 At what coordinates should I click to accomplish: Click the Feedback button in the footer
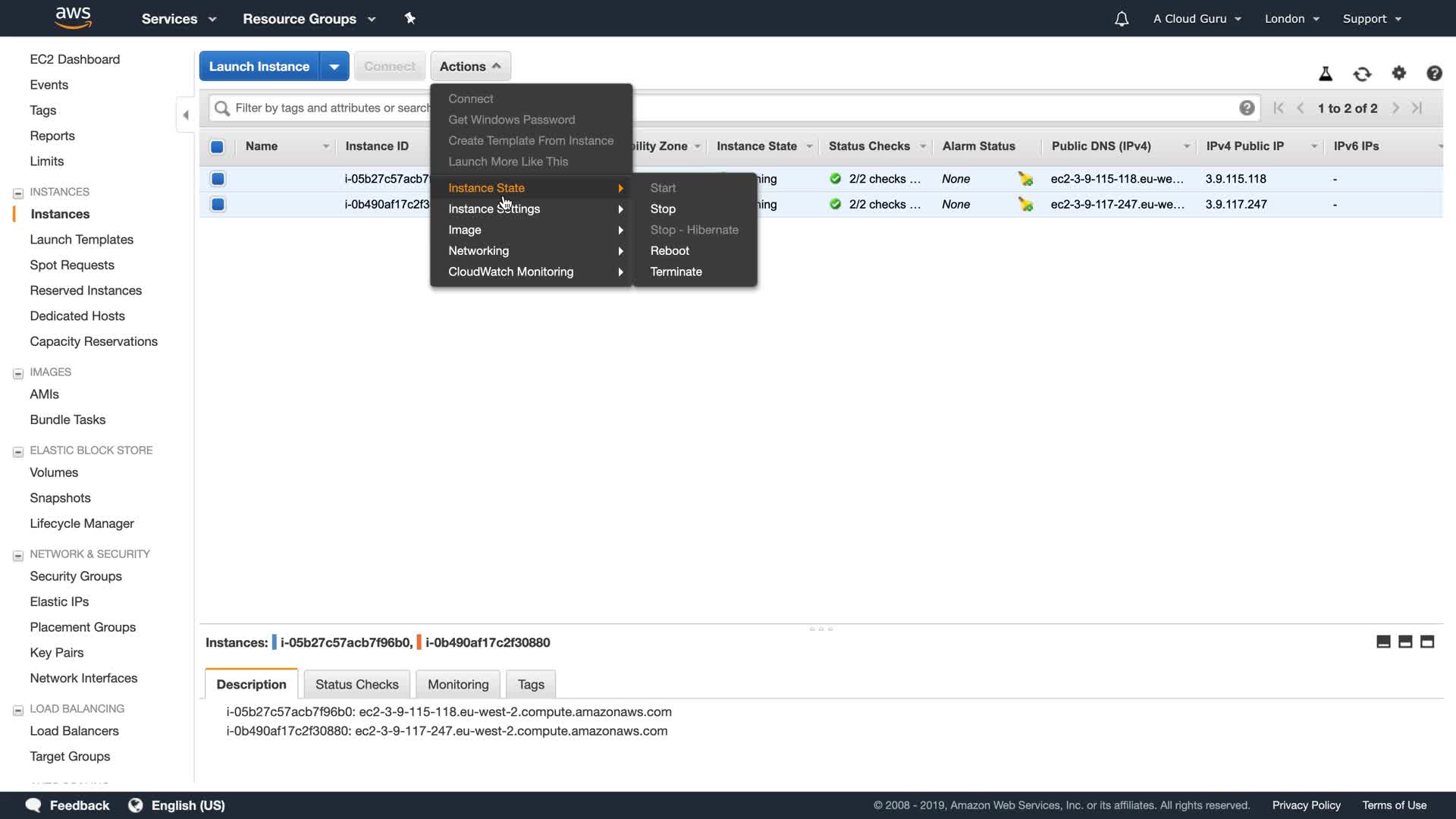[x=68, y=805]
